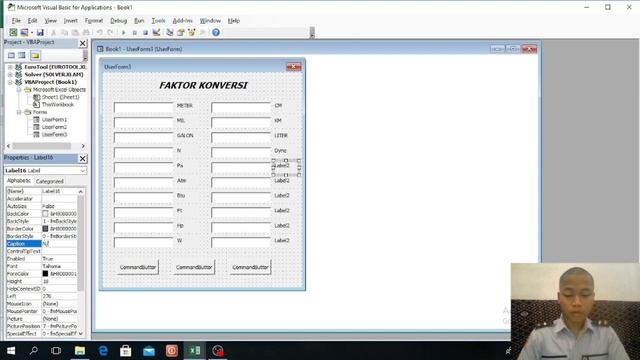Click the ForeColor color swatch
The width and height of the screenshot is (640, 360).
point(45,273)
